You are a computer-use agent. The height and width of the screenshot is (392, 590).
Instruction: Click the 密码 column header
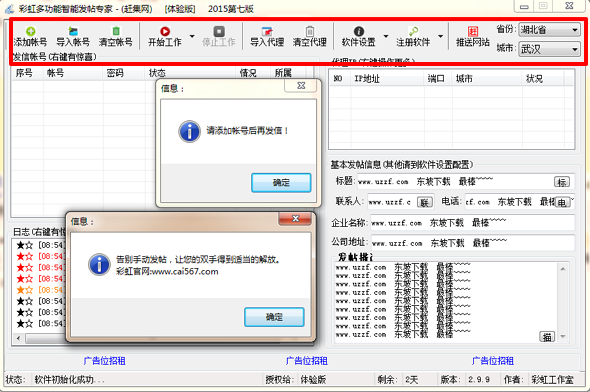pos(124,73)
